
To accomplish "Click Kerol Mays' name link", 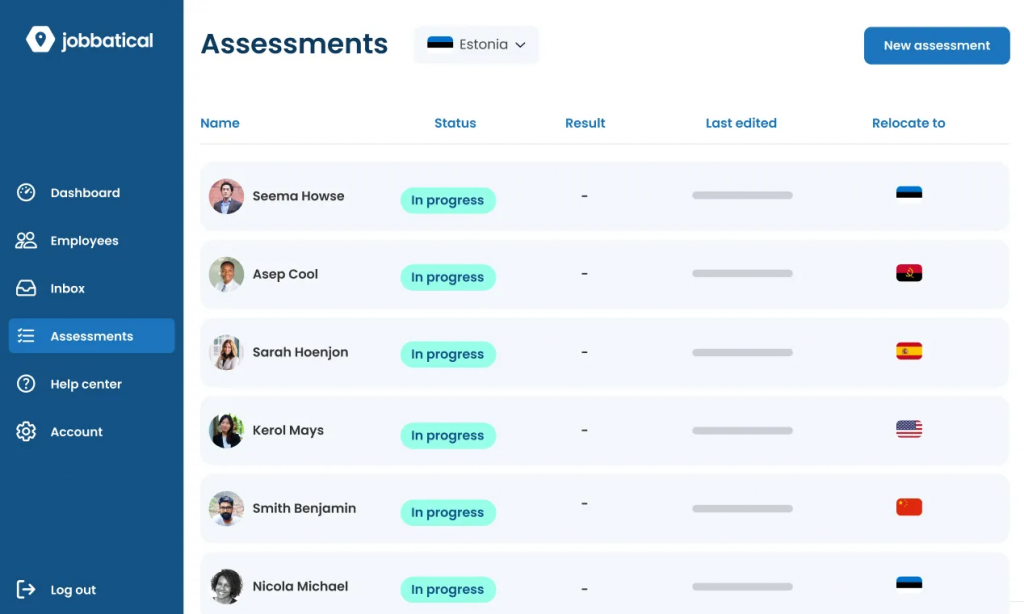I will pos(288,430).
